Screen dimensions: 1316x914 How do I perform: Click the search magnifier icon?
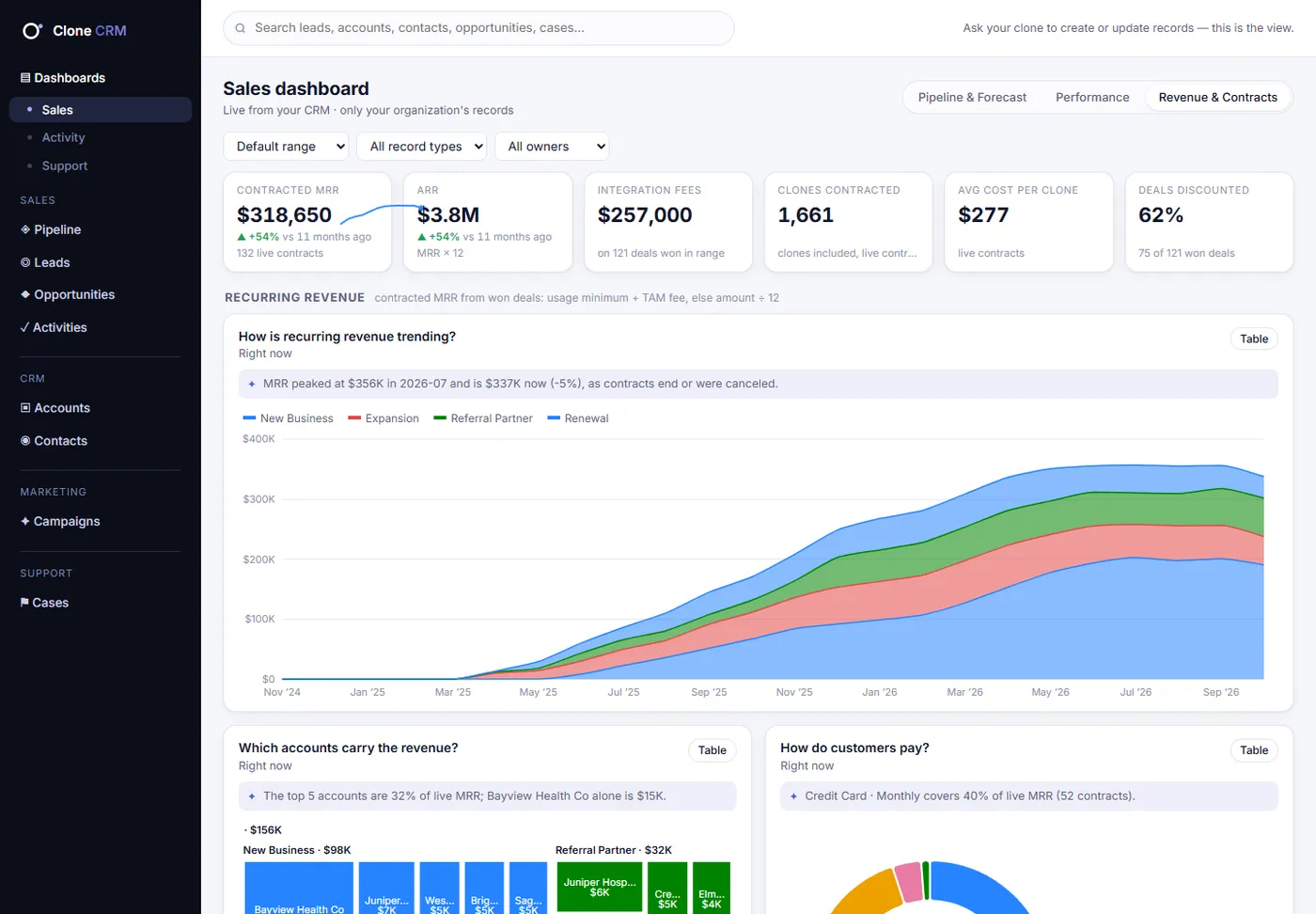[x=241, y=28]
